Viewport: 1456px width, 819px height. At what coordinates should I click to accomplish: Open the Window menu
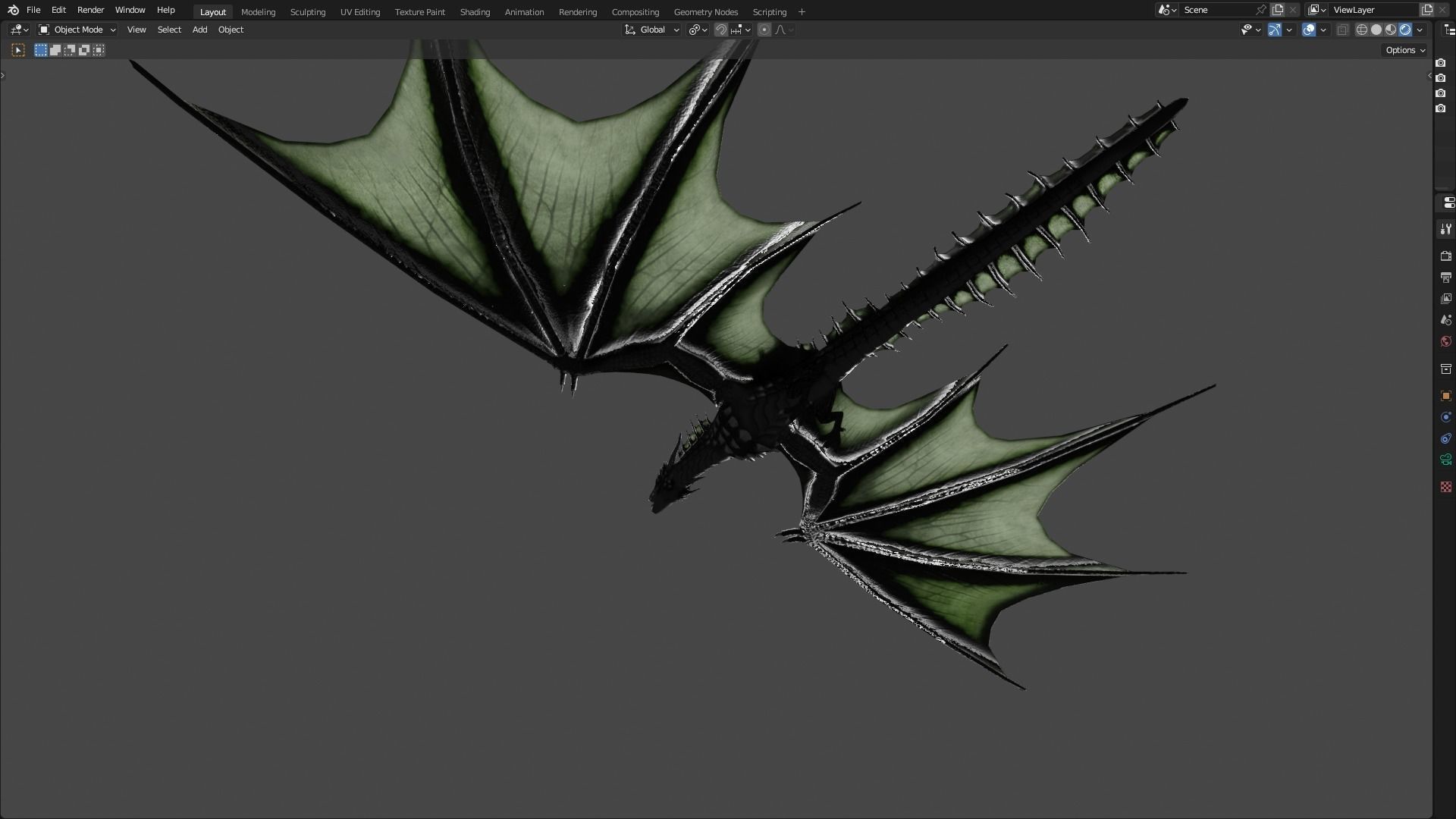click(x=130, y=10)
